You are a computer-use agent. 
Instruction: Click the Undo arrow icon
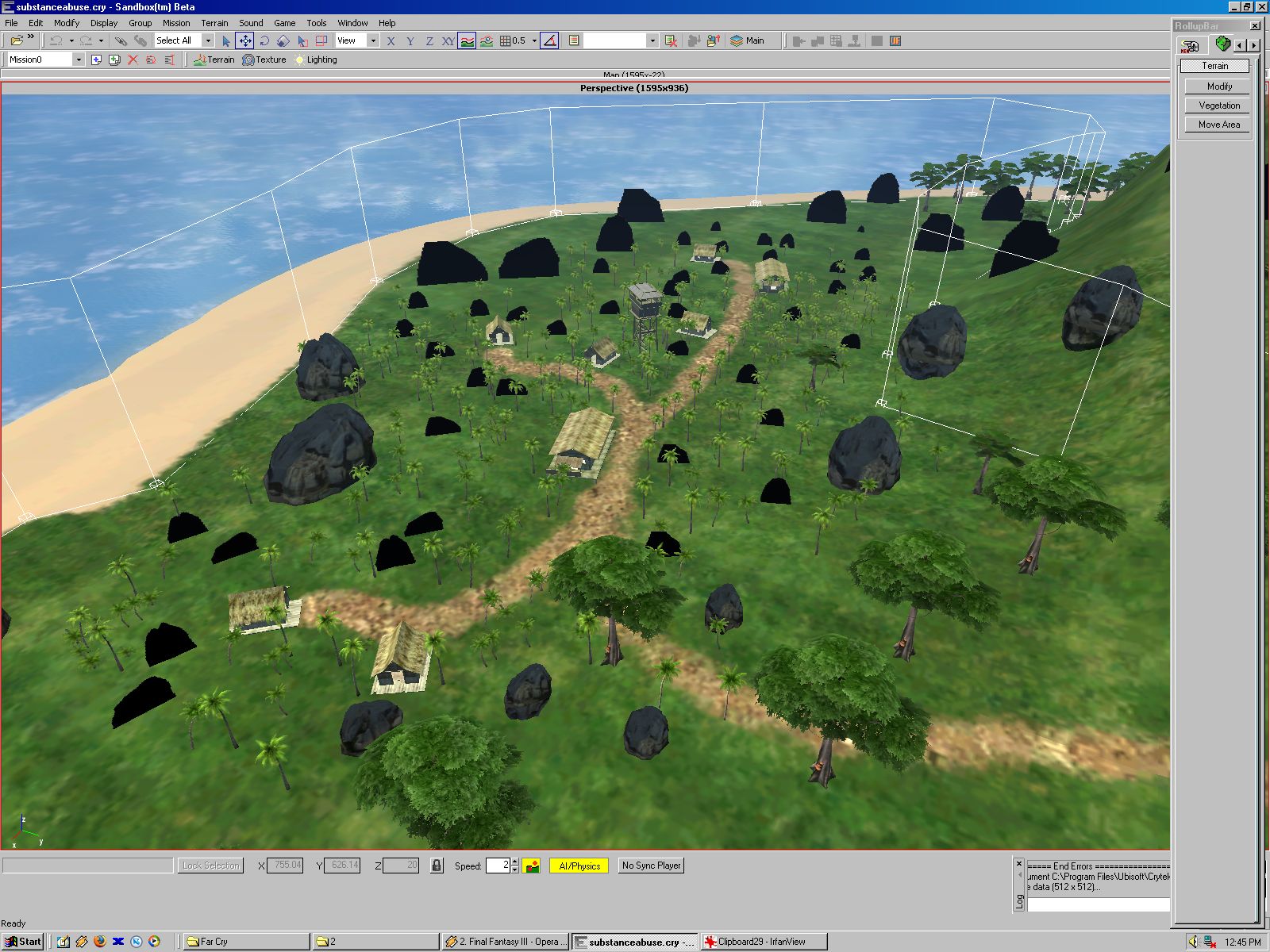coord(56,40)
